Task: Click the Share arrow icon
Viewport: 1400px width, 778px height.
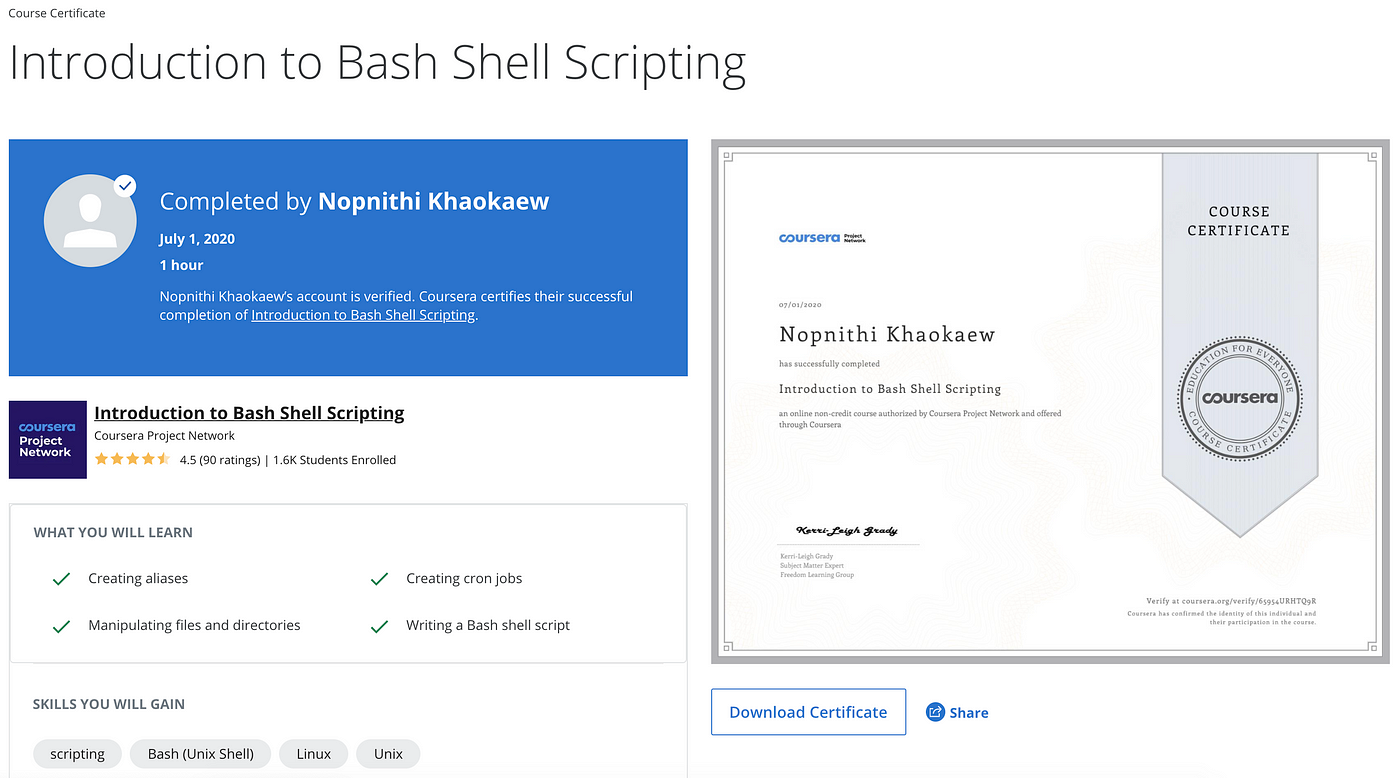Action: click(936, 712)
